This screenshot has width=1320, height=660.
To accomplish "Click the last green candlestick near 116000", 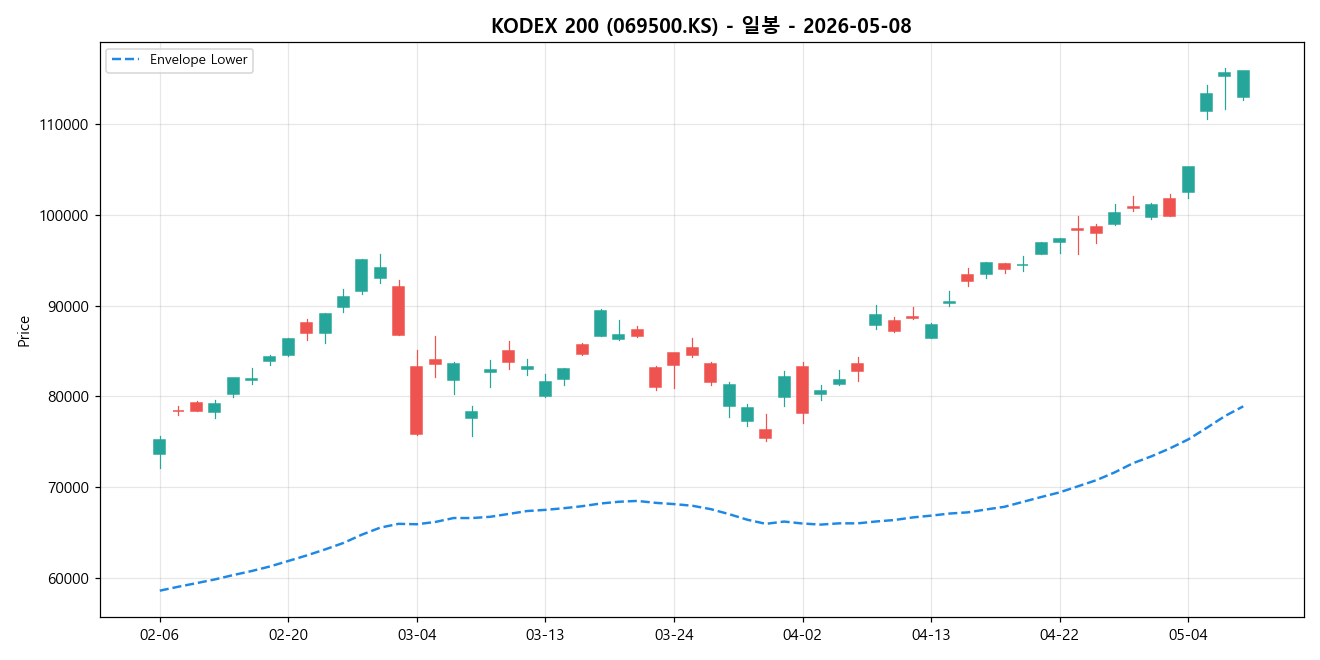I will 1243,84.
